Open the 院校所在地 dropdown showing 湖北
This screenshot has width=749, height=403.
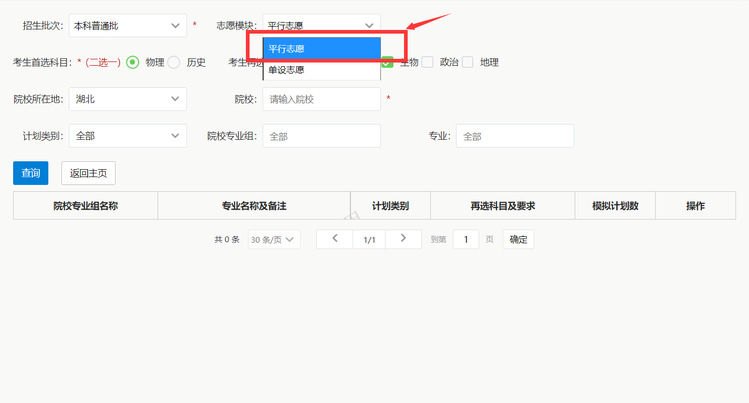click(127, 99)
